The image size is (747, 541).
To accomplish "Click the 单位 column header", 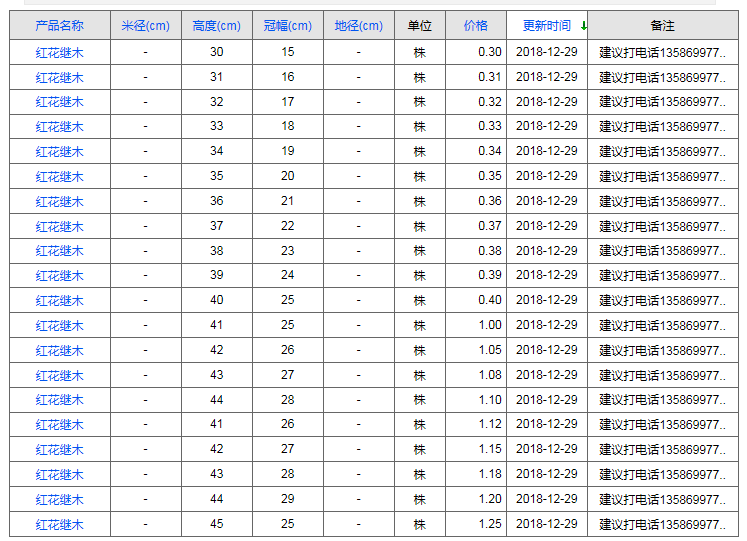I will point(420,26).
